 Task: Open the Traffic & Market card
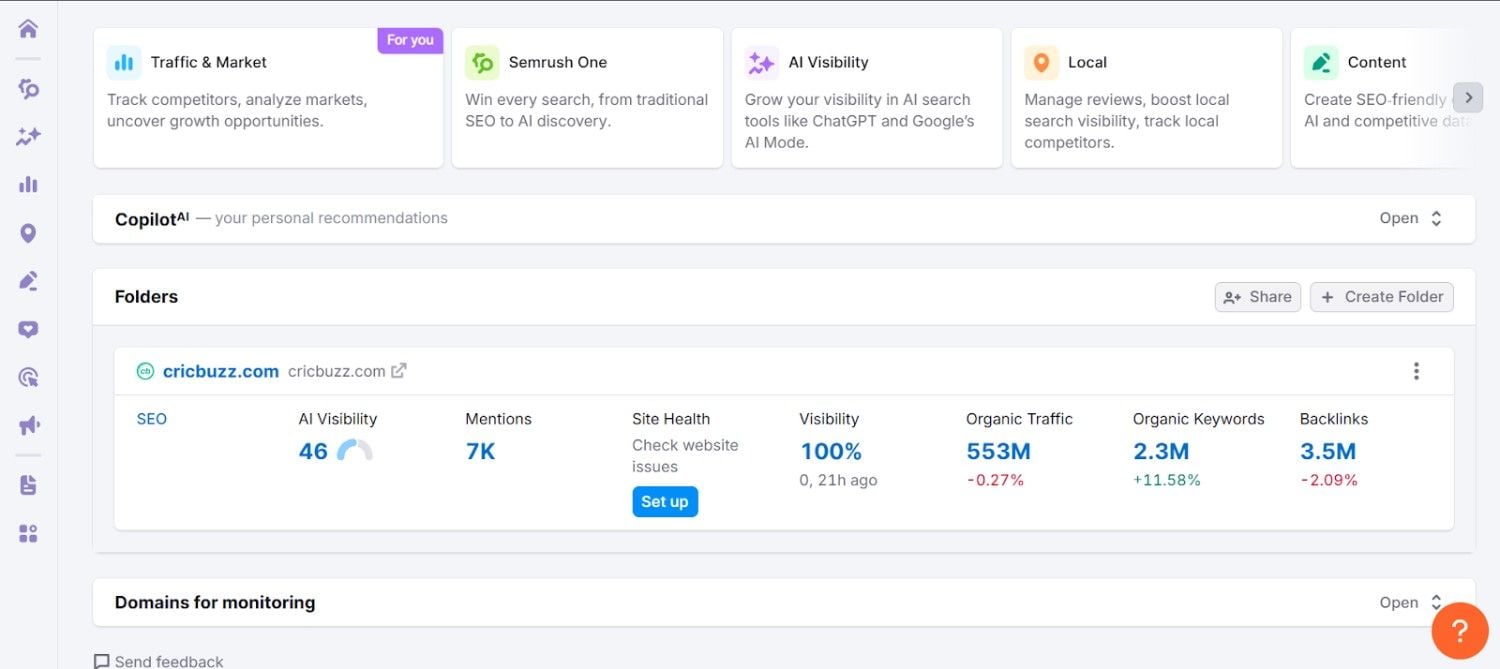point(268,97)
